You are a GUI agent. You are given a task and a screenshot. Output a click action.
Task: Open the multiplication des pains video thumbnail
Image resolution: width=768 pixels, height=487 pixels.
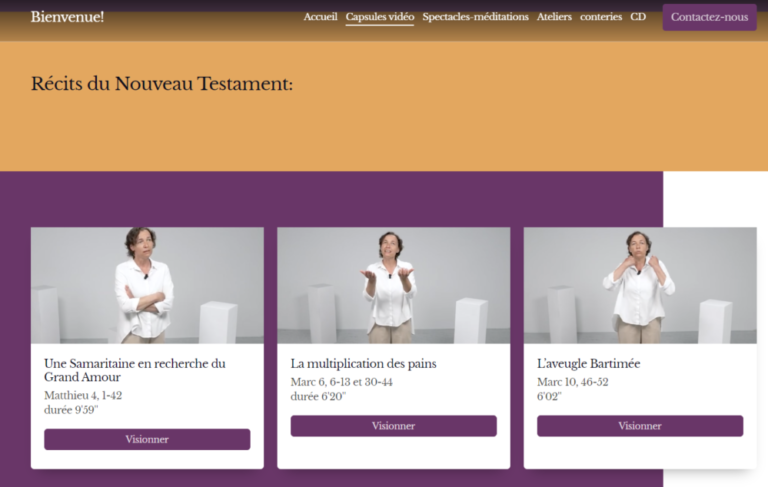393,286
